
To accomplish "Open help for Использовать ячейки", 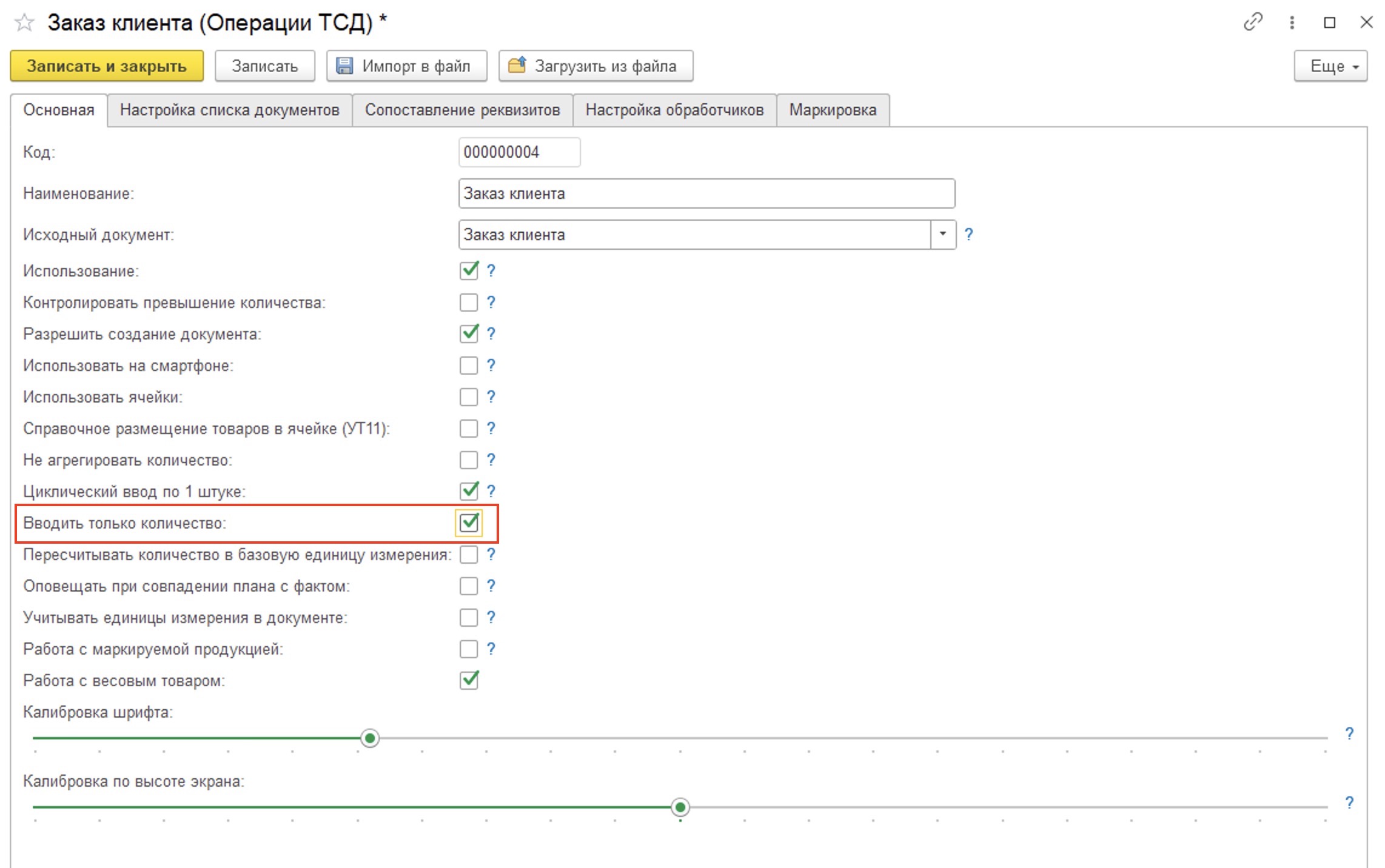I will pyautogui.click(x=491, y=397).
